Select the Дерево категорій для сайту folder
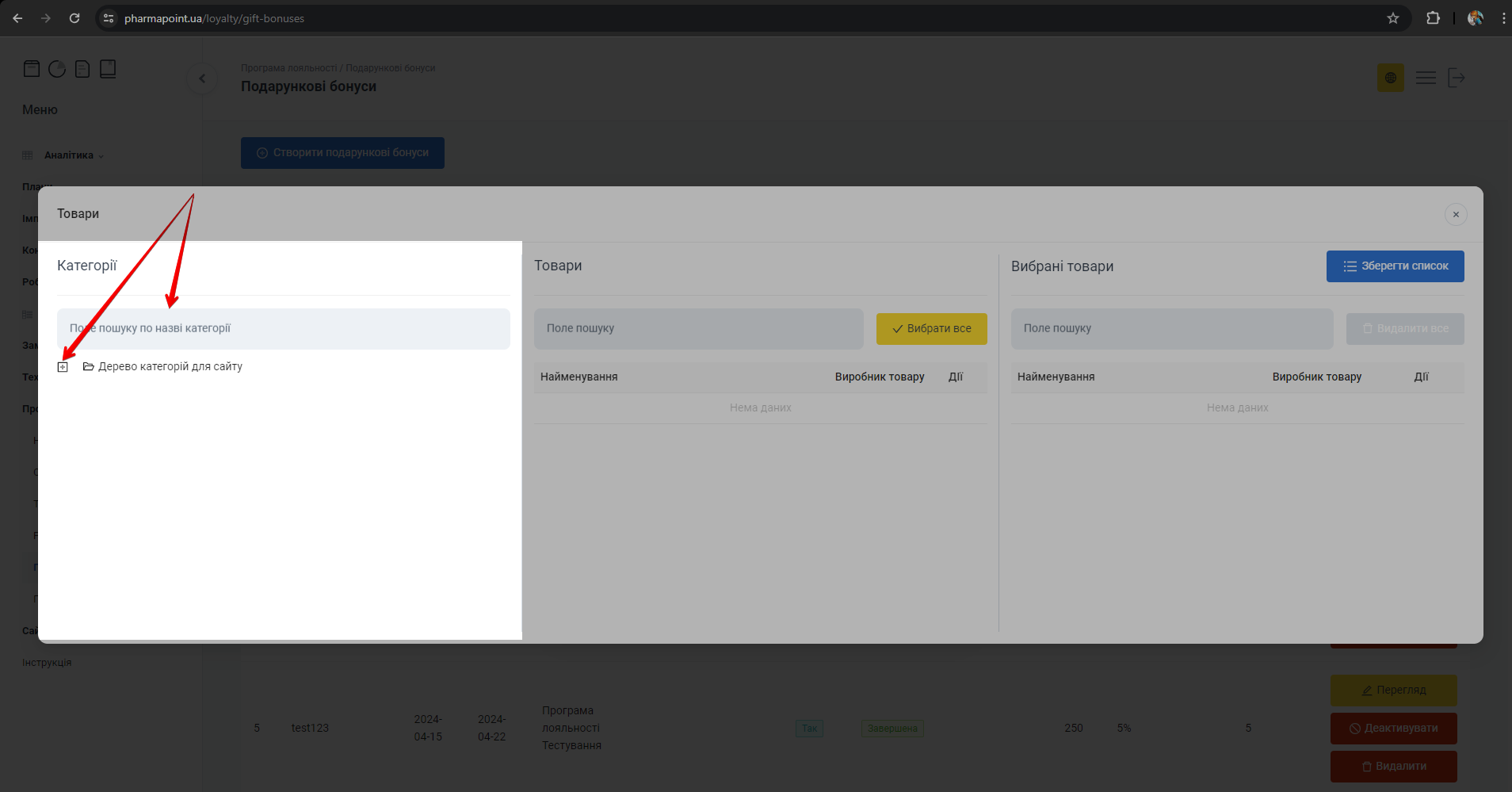 click(x=170, y=366)
